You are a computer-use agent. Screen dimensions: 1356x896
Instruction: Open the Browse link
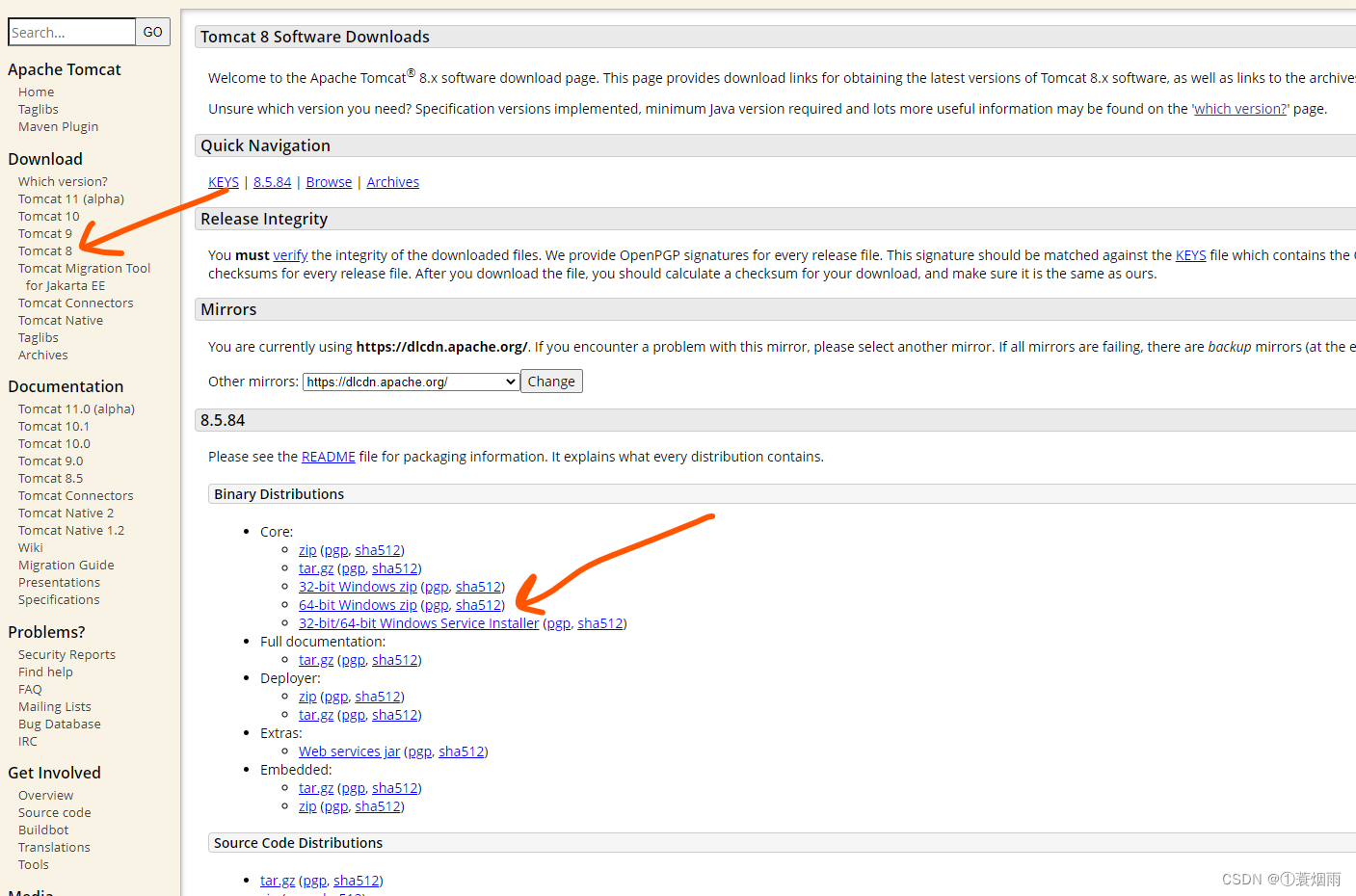pos(329,182)
